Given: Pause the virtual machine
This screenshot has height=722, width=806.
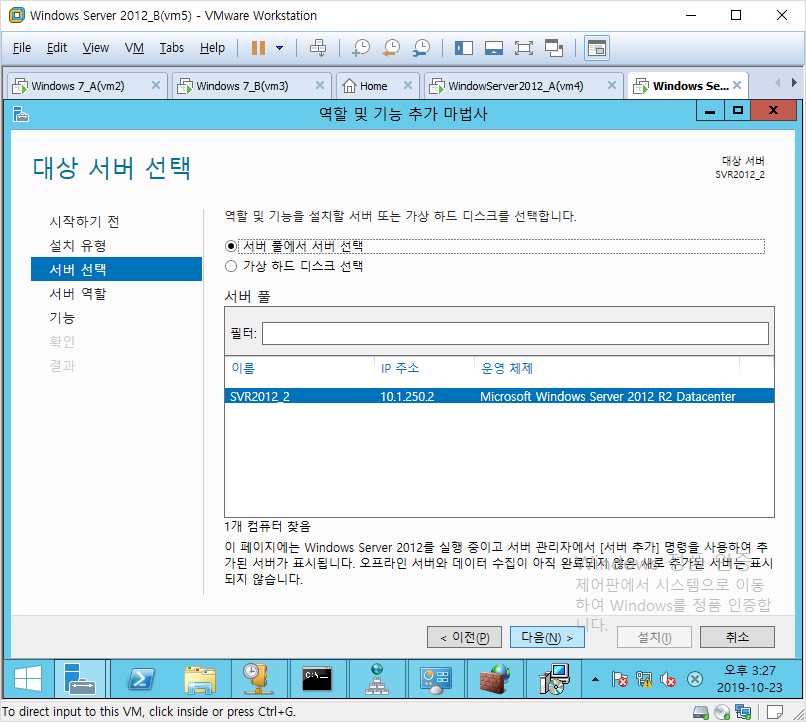Looking at the screenshot, I should click(x=258, y=48).
